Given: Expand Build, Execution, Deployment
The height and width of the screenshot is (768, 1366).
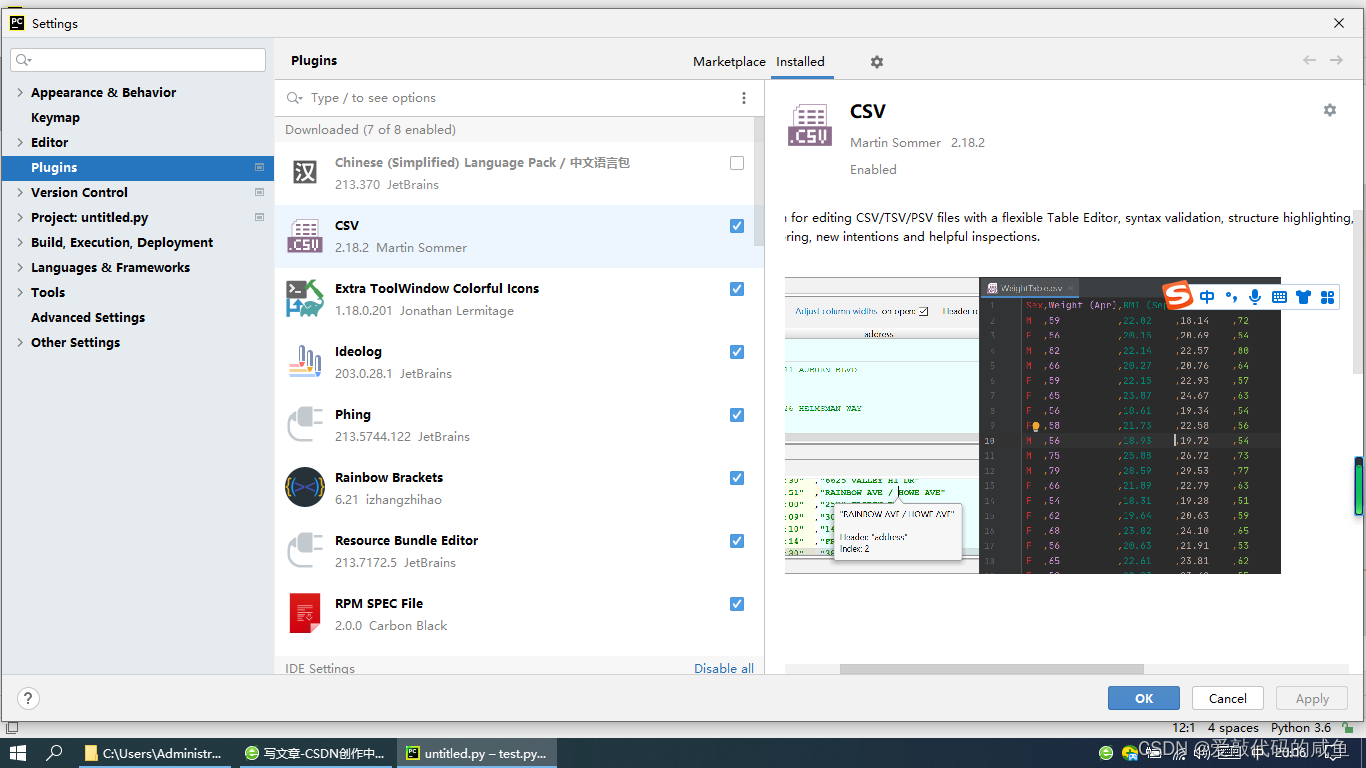Looking at the screenshot, I should tap(20, 242).
